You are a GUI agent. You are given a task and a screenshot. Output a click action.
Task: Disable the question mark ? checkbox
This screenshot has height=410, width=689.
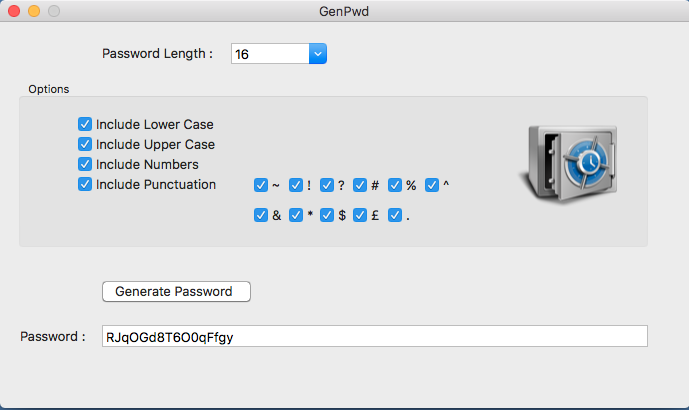point(326,185)
